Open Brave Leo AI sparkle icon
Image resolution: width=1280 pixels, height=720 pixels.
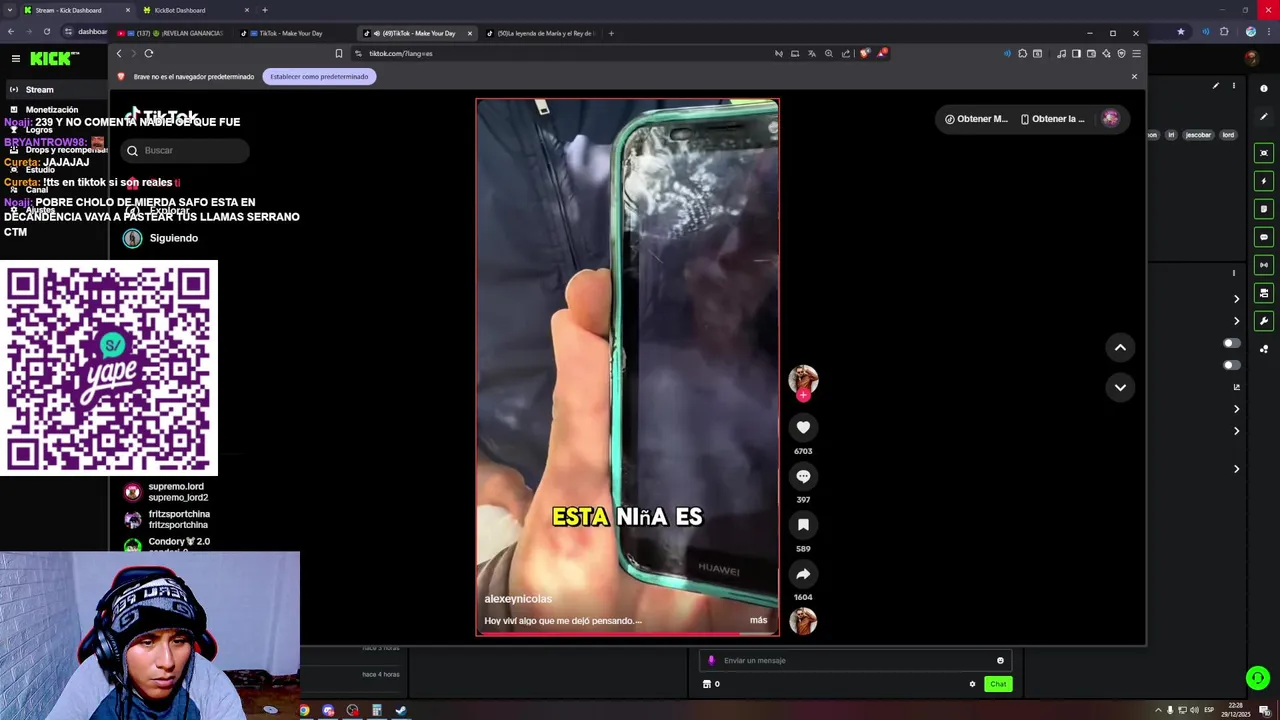click(1106, 53)
